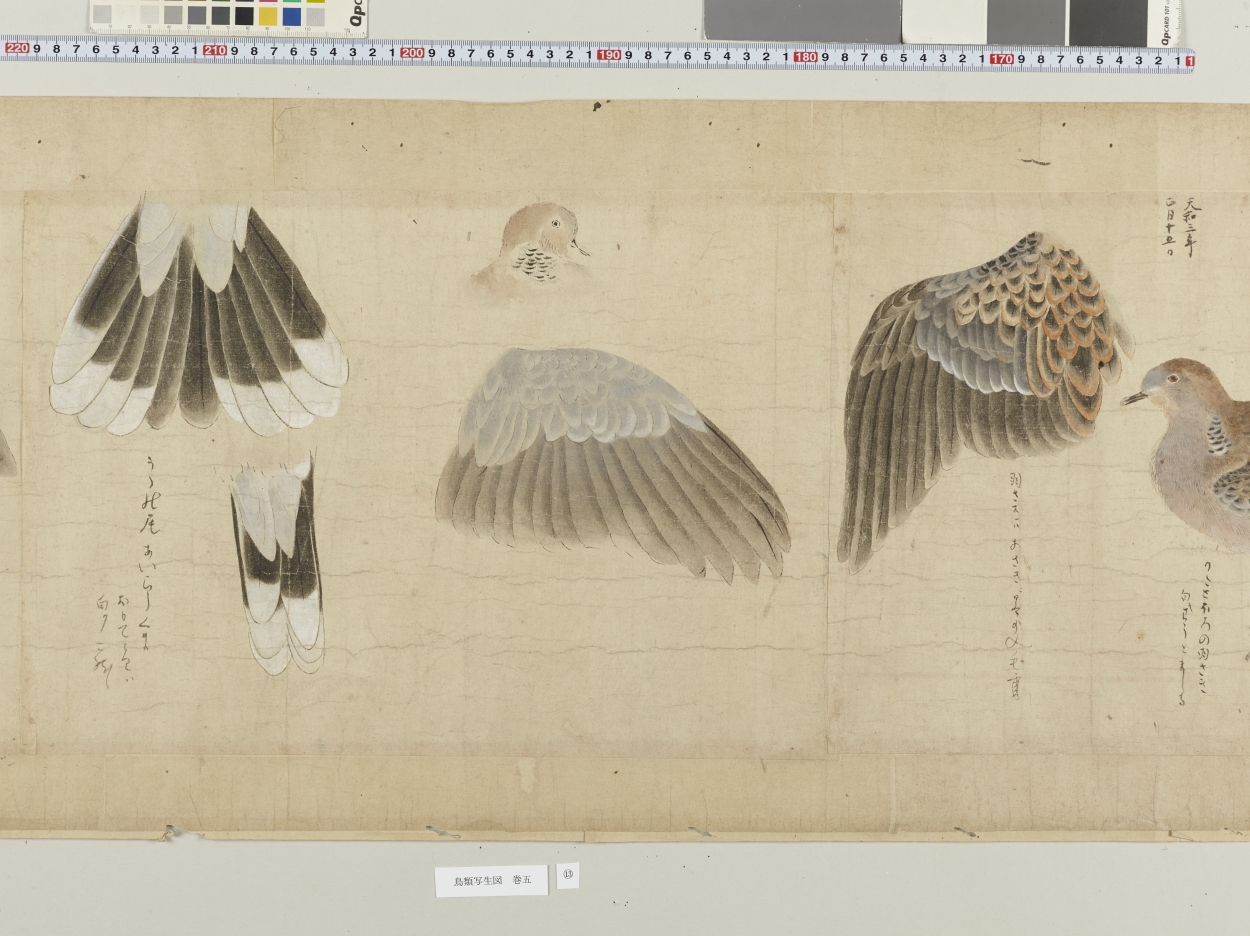The width and height of the screenshot is (1250, 936).
Task: Select the white panel of the gray card
Action: tap(944, 21)
